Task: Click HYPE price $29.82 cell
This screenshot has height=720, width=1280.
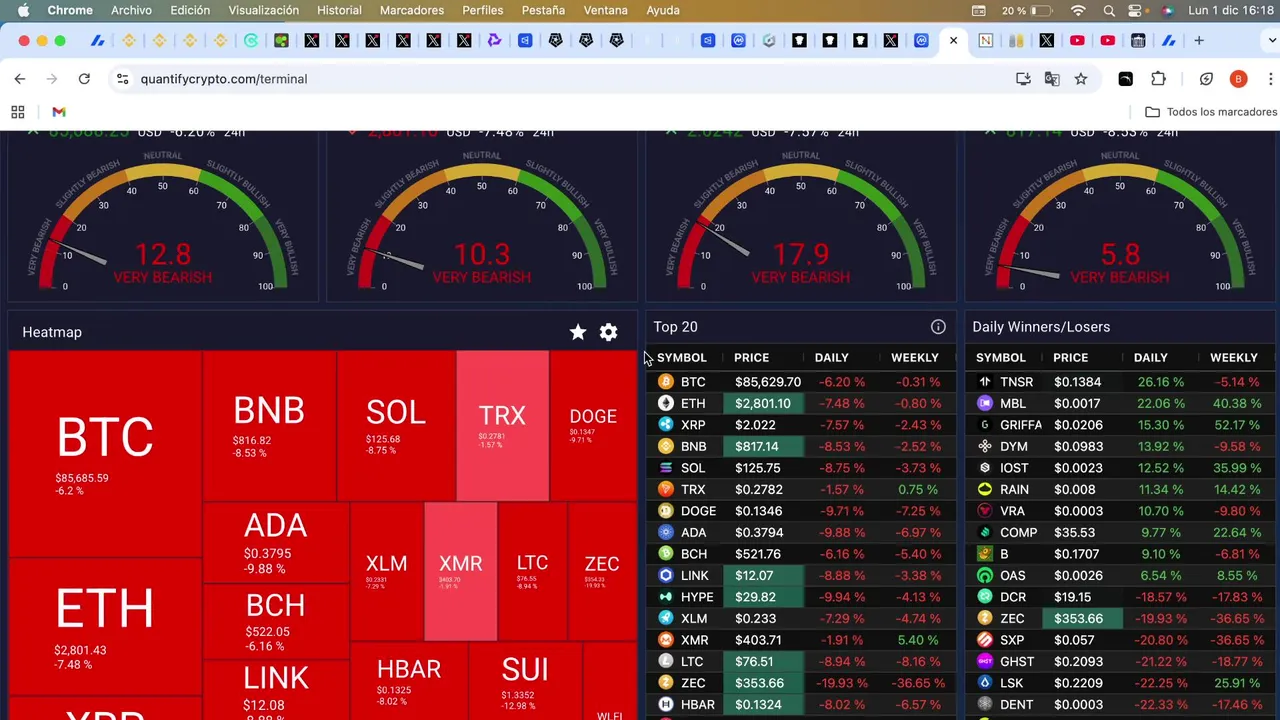Action: 763,597
